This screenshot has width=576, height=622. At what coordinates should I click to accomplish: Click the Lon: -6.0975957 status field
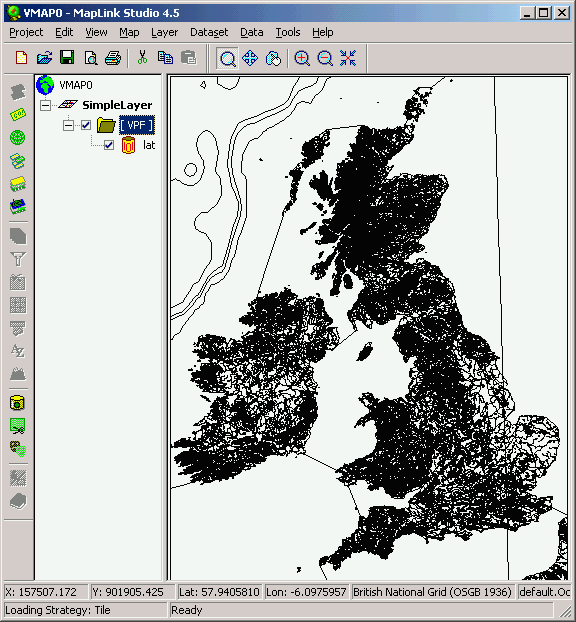306,592
